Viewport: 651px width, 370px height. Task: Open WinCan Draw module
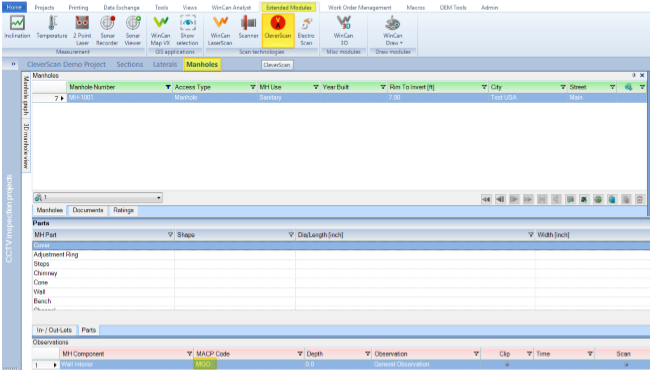(x=393, y=30)
